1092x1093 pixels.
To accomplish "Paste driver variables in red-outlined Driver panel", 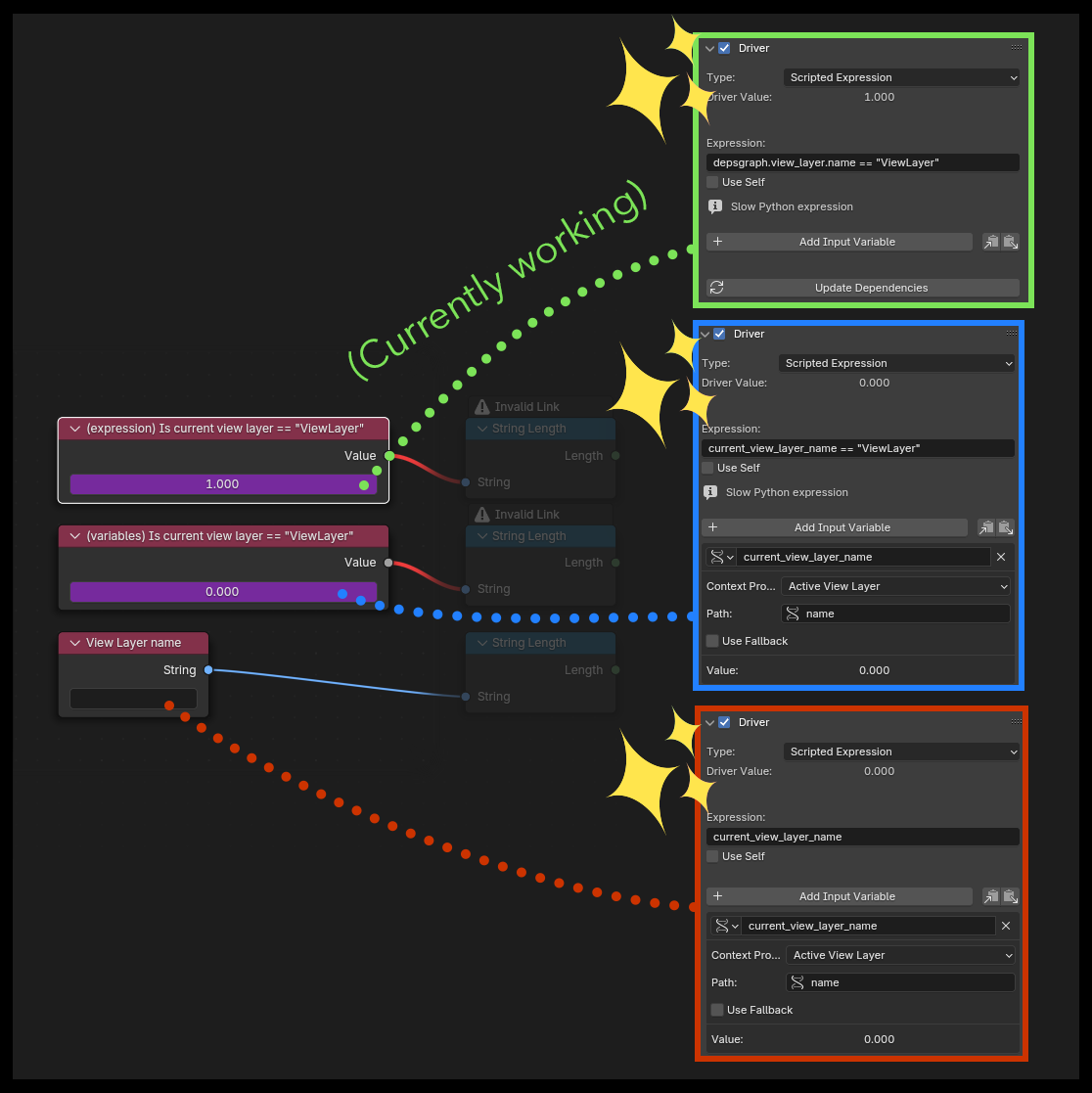I will [1011, 896].
